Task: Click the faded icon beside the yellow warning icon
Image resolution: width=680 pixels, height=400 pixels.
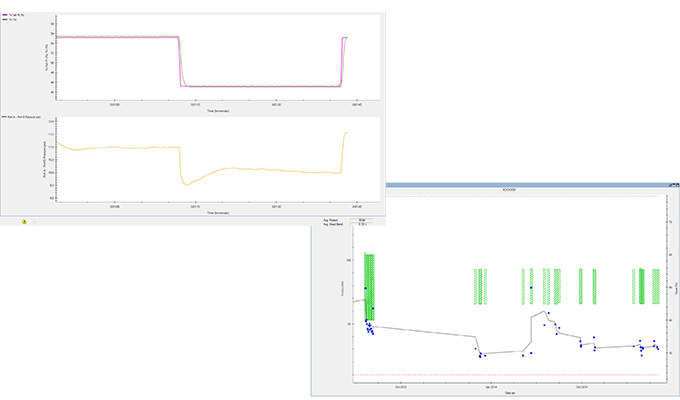Action: 35,221
